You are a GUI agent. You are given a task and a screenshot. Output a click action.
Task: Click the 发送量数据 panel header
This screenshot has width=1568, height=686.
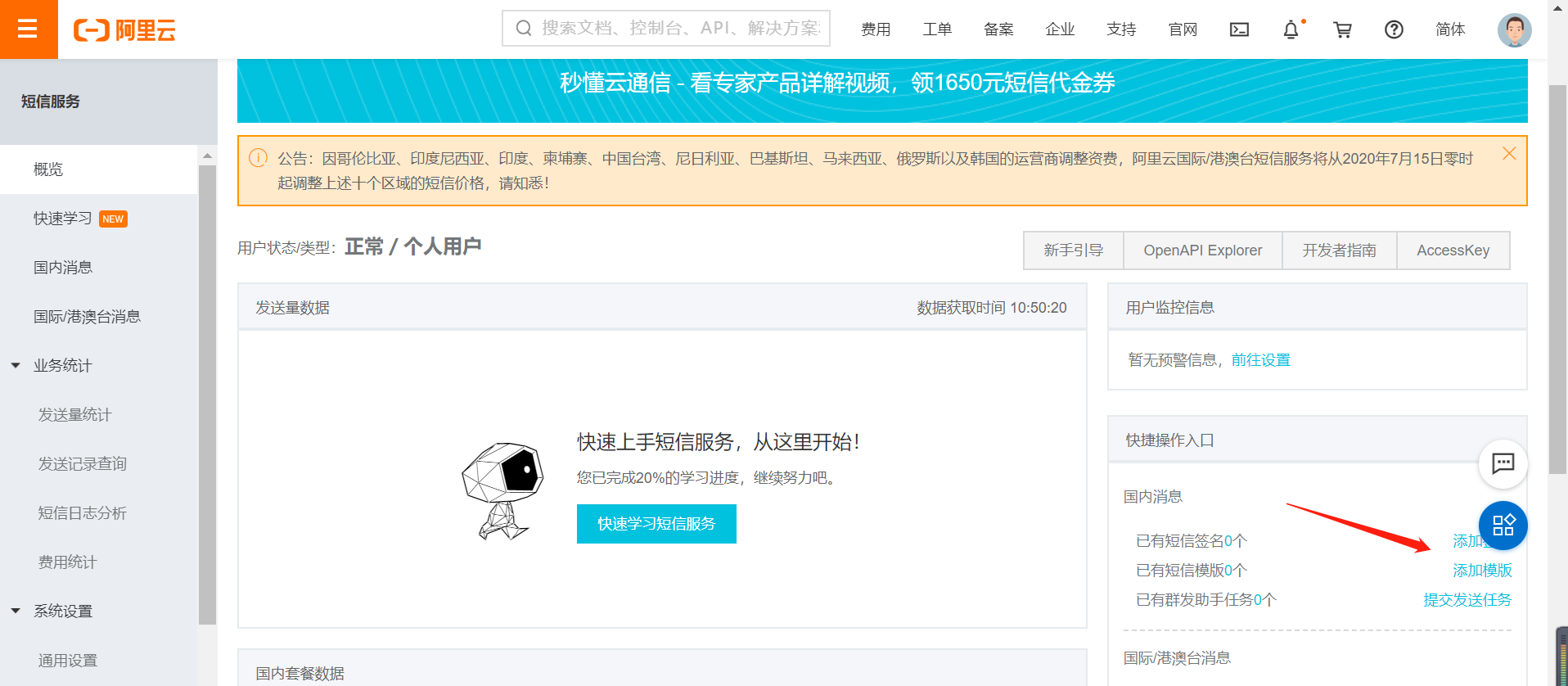point(662,307)
